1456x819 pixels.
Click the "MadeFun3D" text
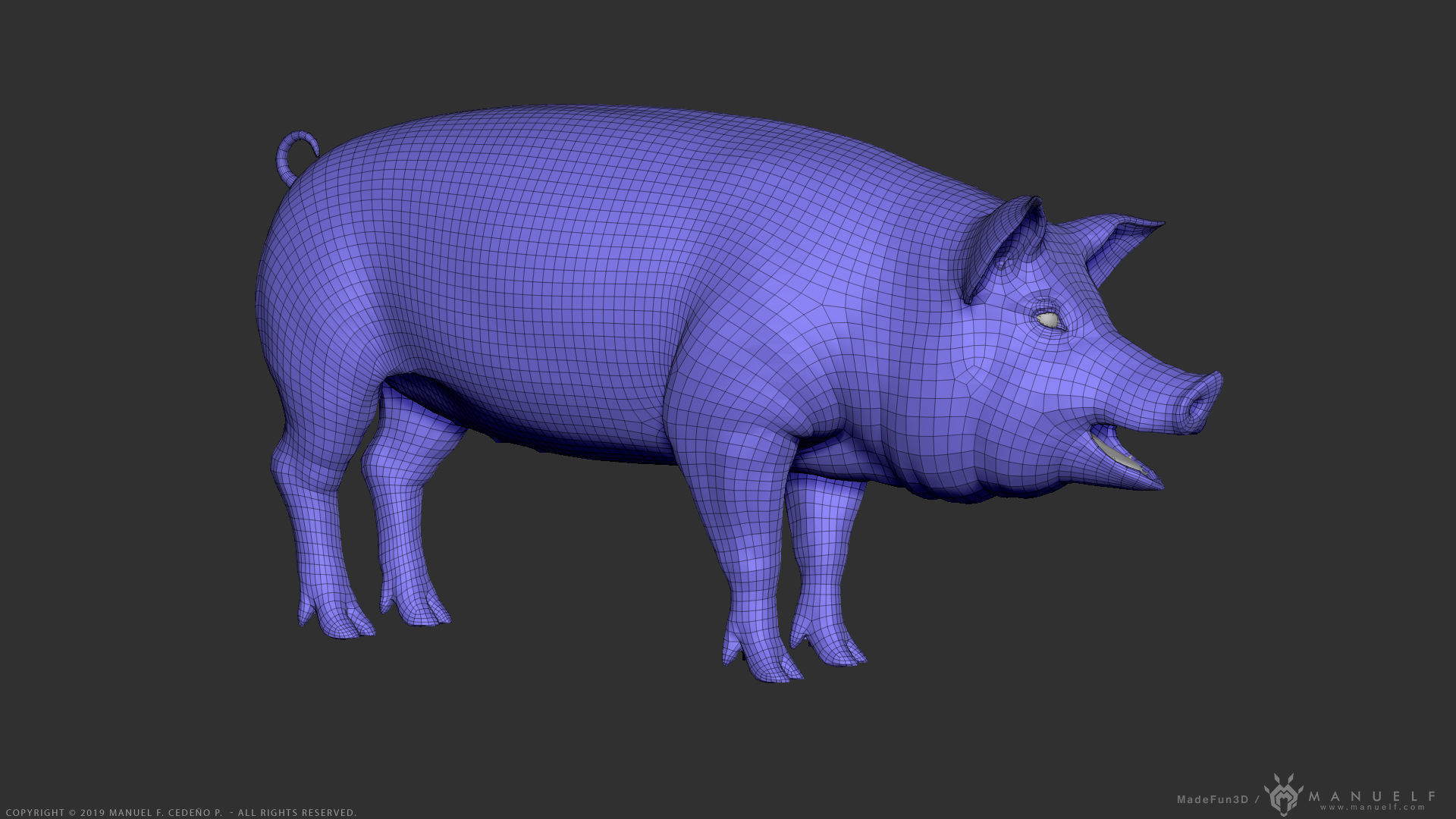tap(1212, 799)
